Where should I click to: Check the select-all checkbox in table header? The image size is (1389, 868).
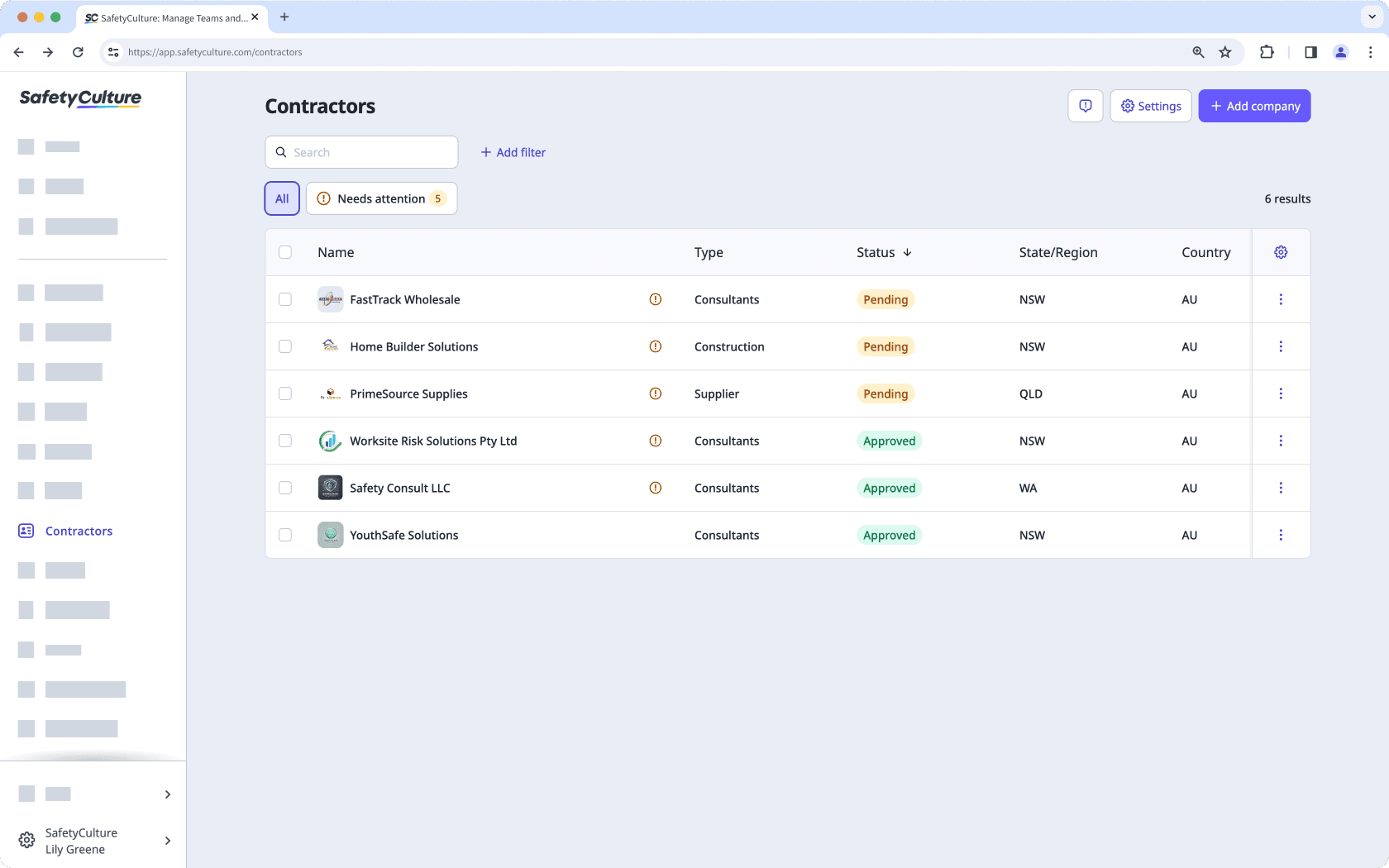coord(285,252)
